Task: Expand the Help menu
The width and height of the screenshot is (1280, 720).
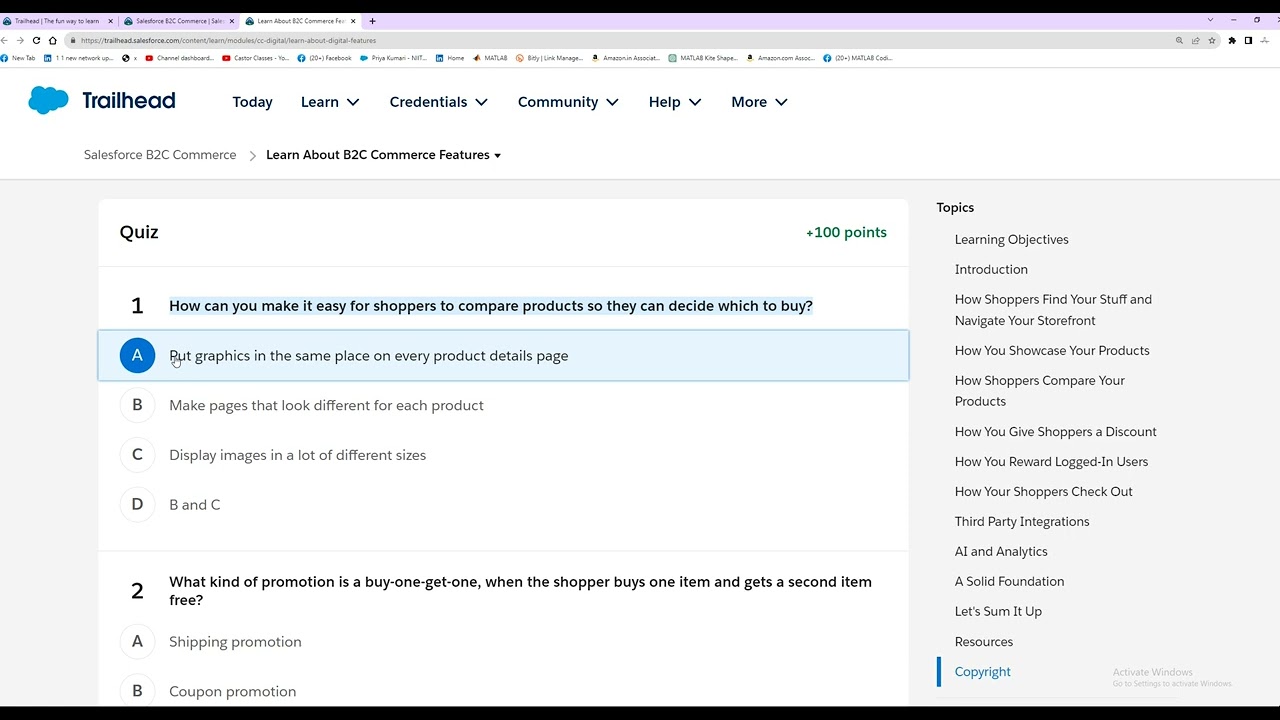Action: pos(675,102)
